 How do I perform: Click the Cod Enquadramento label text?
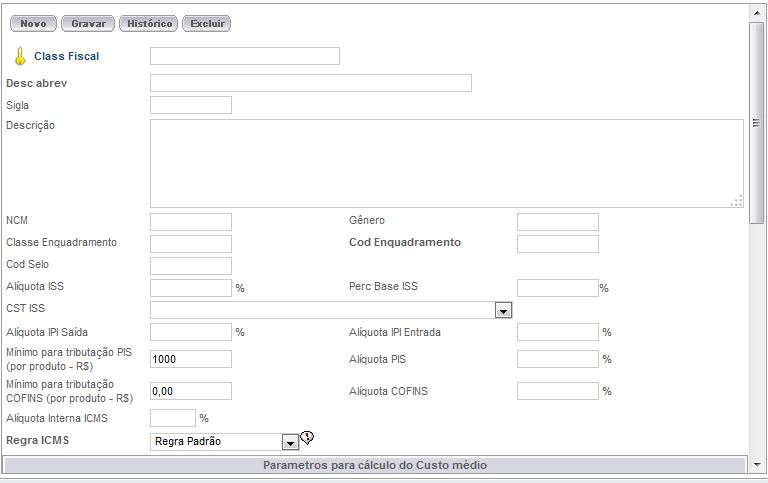click(x=405, y=242)
